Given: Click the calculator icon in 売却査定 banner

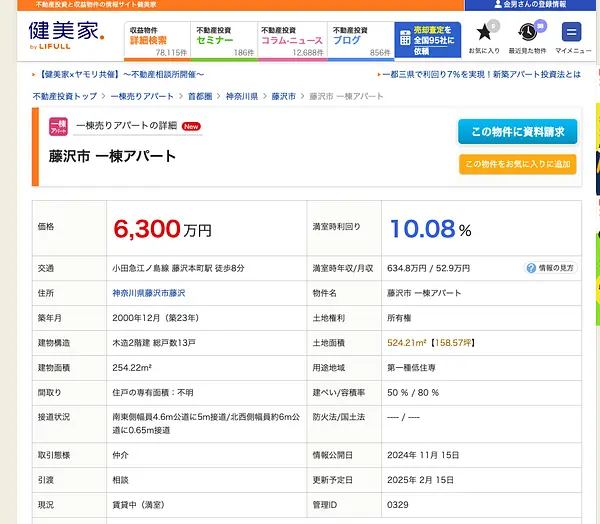Looking at the screenshot, I should tap(405, 38).
